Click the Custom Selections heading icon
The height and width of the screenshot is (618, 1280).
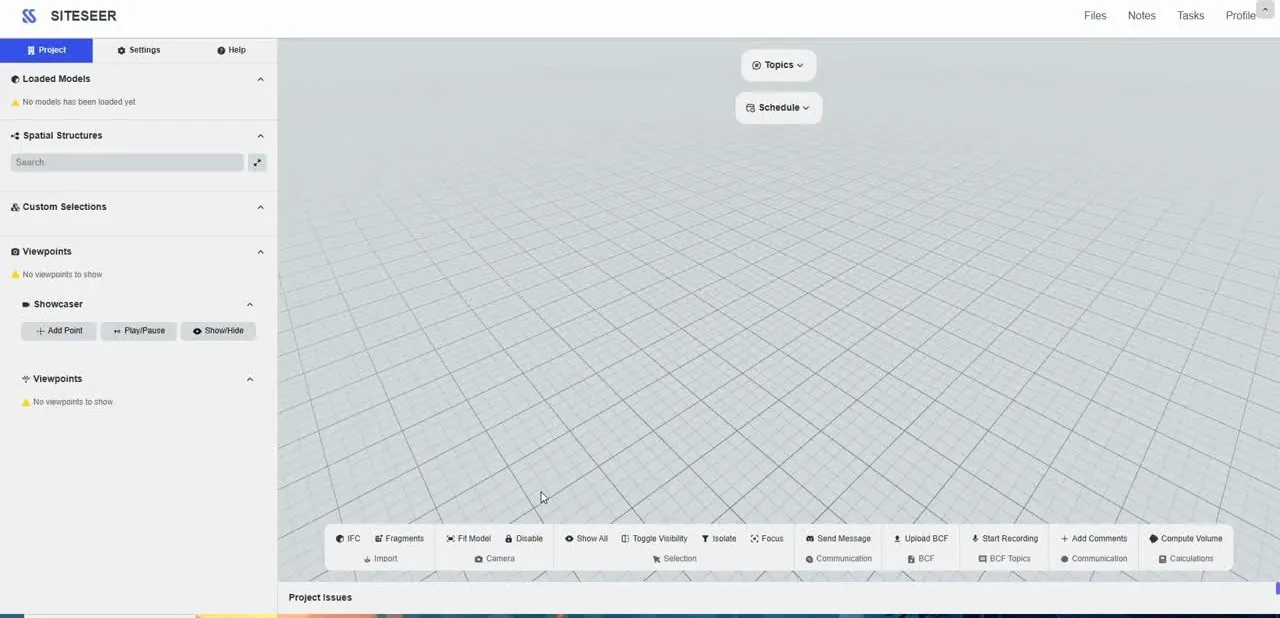tap(15, 207)
